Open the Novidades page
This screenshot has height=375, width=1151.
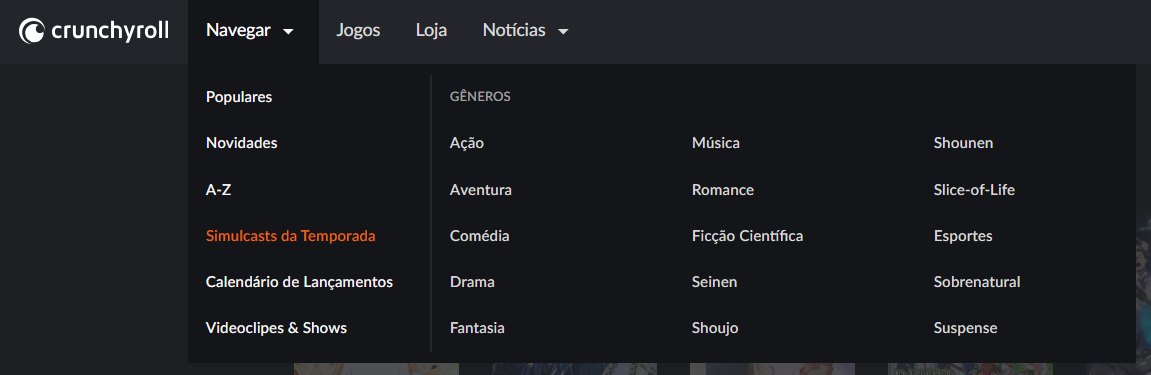(x=242, y=143)
